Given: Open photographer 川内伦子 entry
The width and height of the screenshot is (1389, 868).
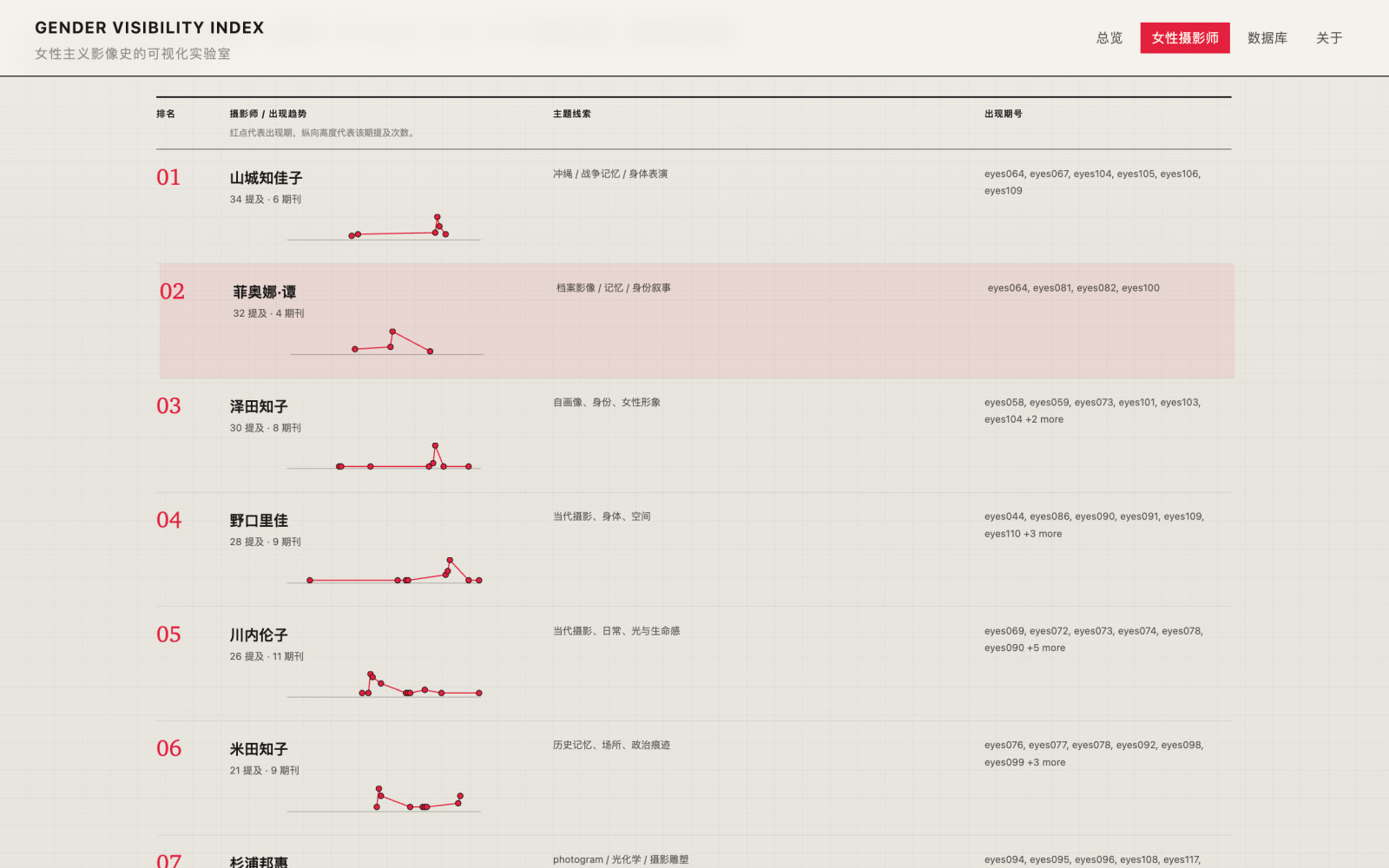Looking at the screenshot, I should click(x=259, y=635).
